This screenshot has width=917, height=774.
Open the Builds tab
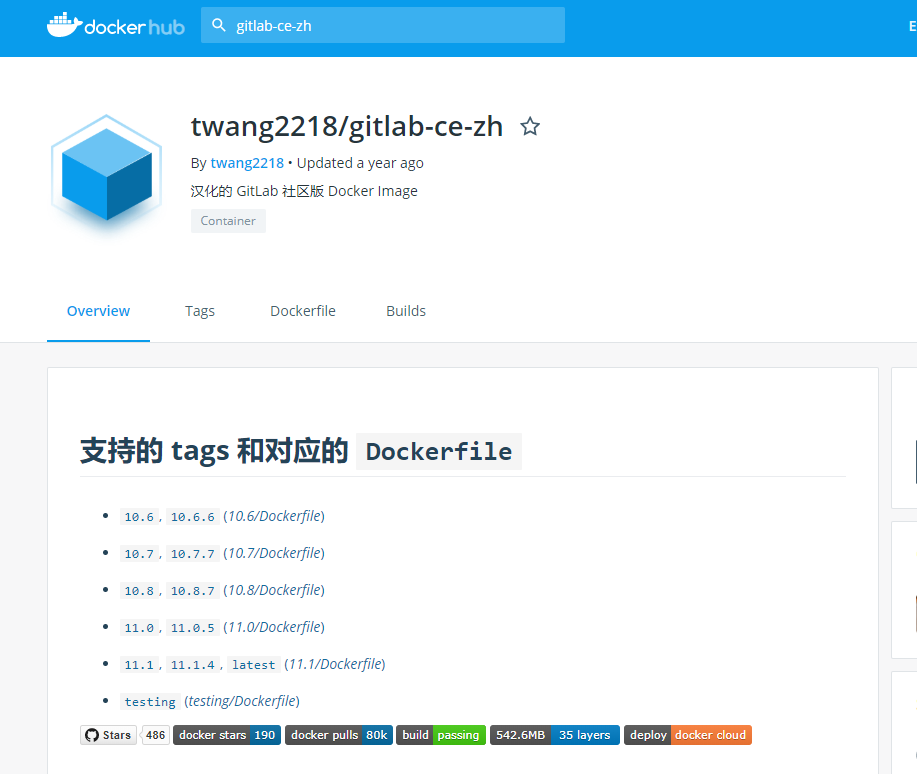(406, 311)
